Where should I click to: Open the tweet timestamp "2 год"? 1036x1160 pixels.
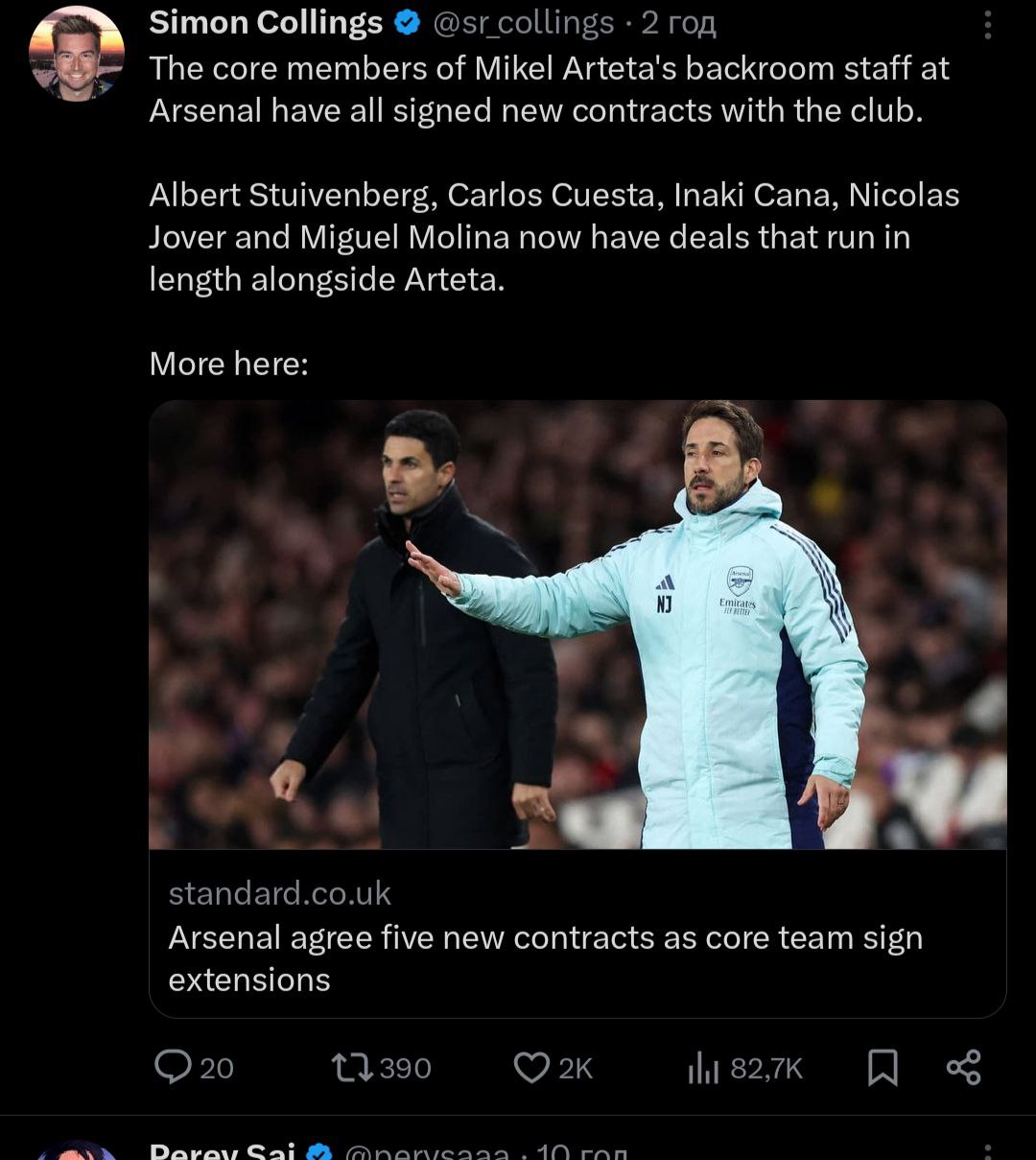[678, 23]
